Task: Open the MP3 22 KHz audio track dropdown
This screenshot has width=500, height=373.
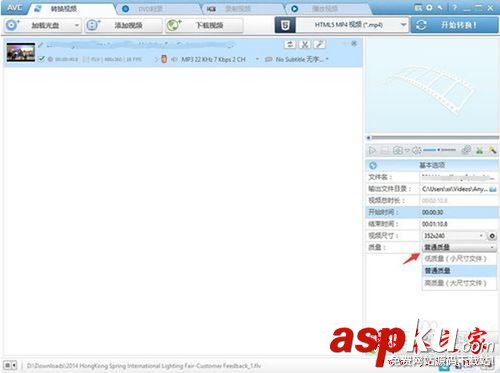Action: click(x=257, y=59)
